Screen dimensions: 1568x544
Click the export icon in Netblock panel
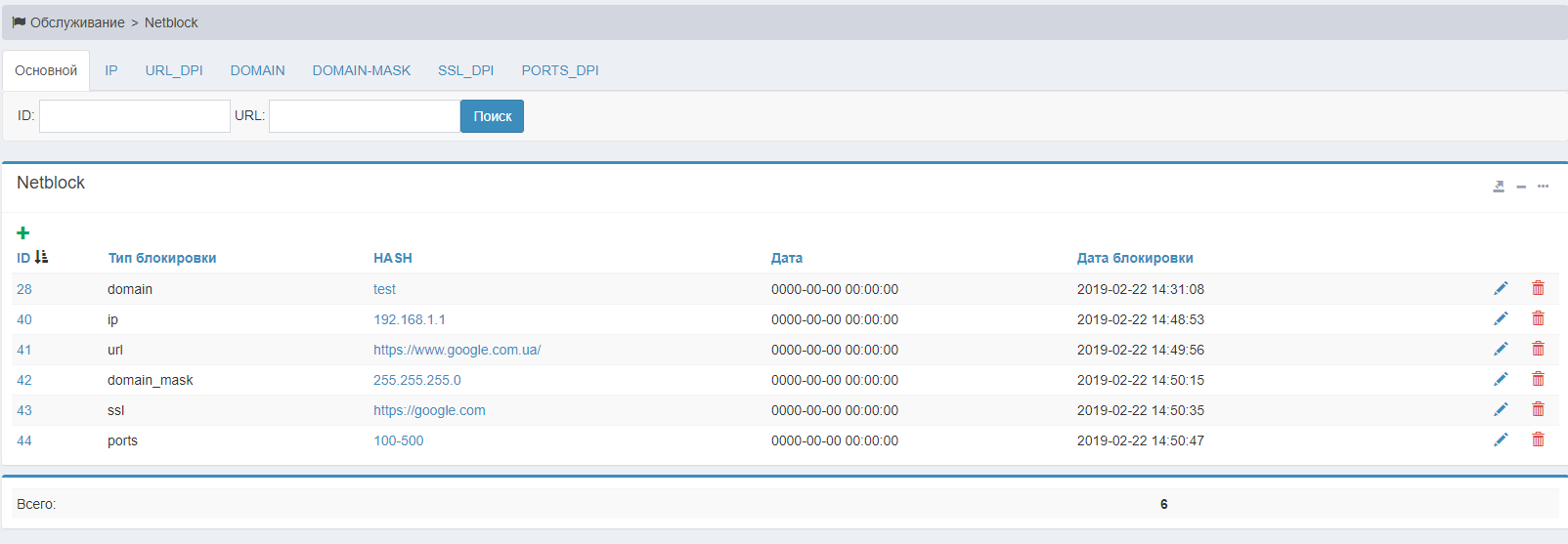1499,187
